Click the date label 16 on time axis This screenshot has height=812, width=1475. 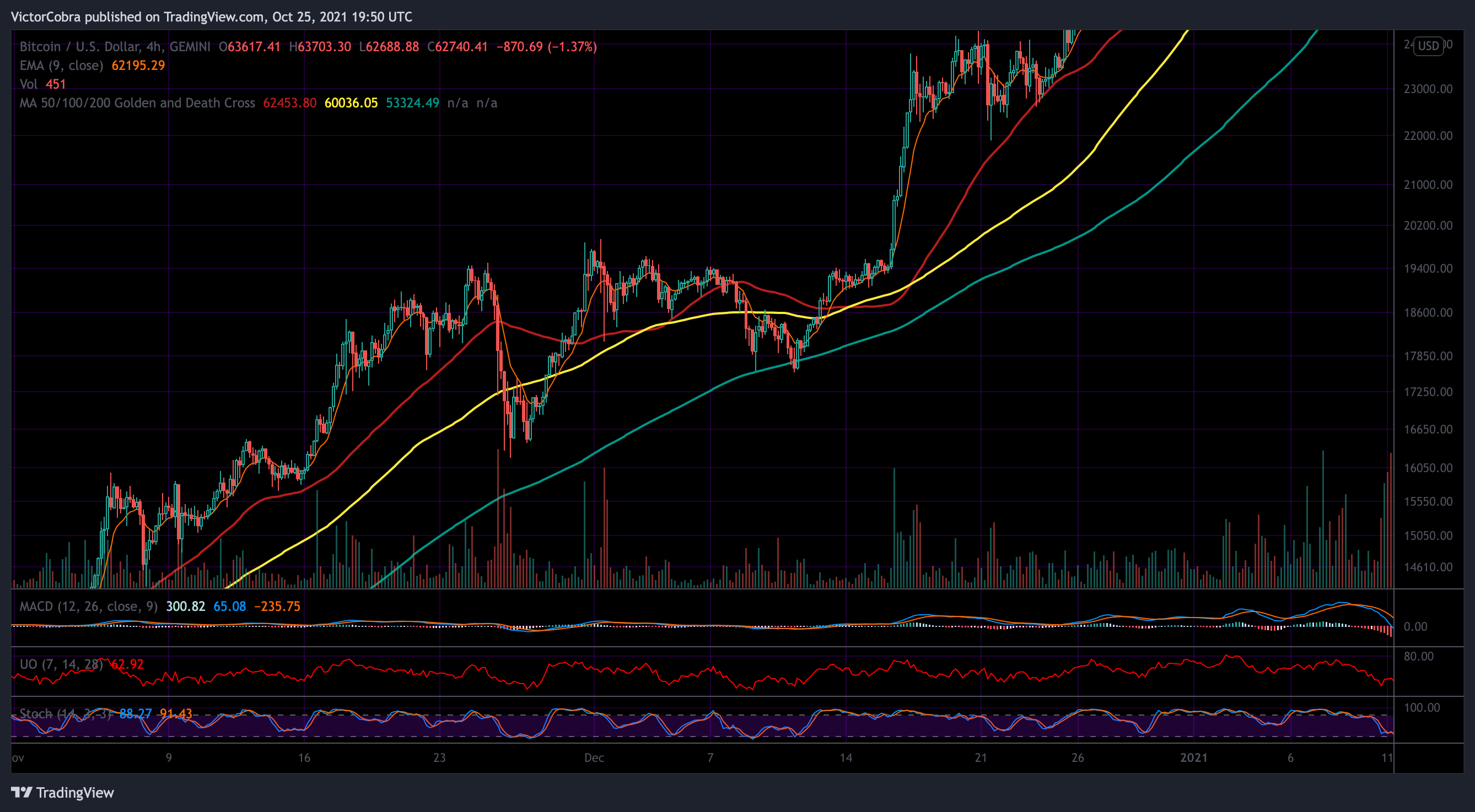point(304,757)
